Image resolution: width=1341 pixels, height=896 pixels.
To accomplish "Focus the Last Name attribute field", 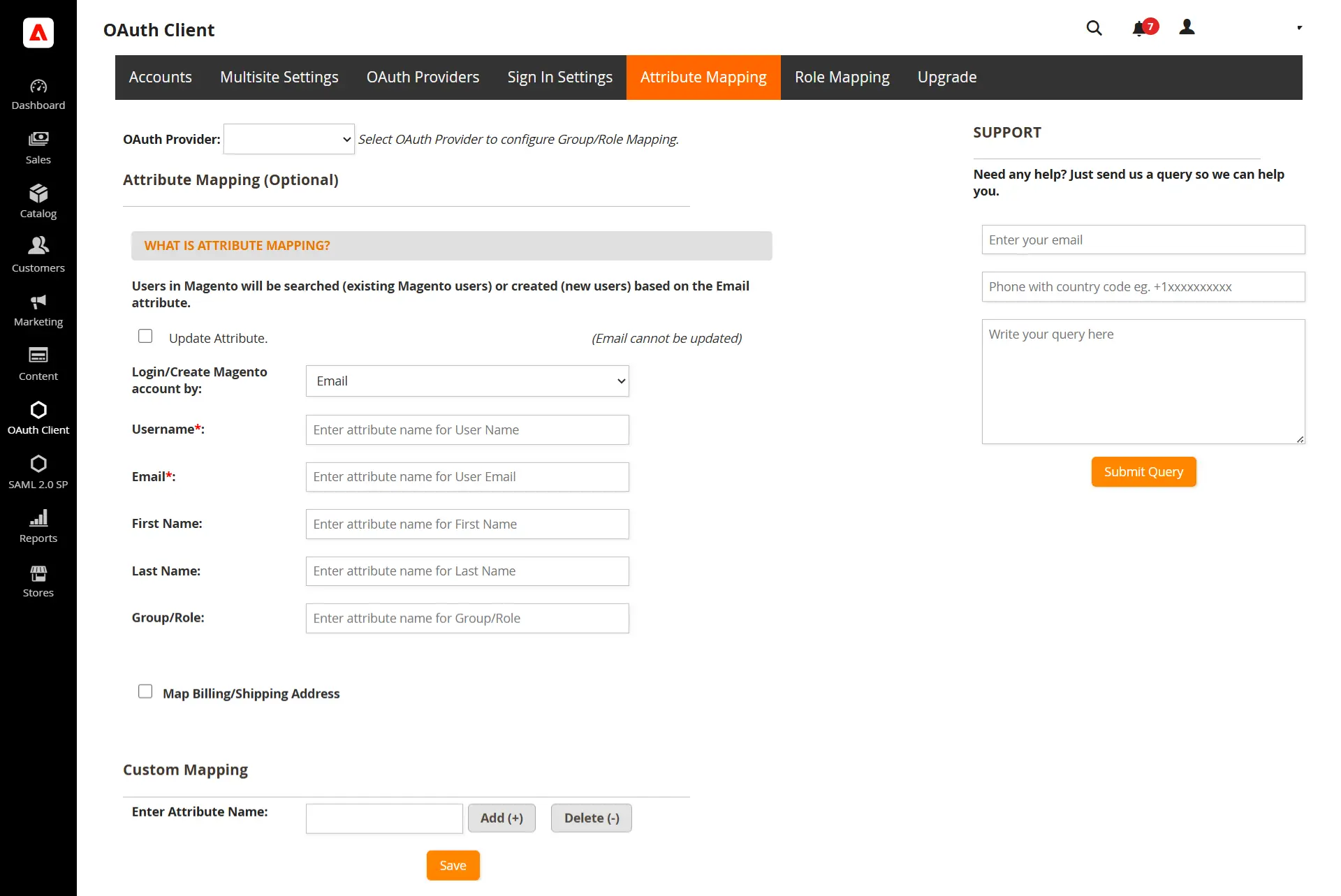I will 467,571.
